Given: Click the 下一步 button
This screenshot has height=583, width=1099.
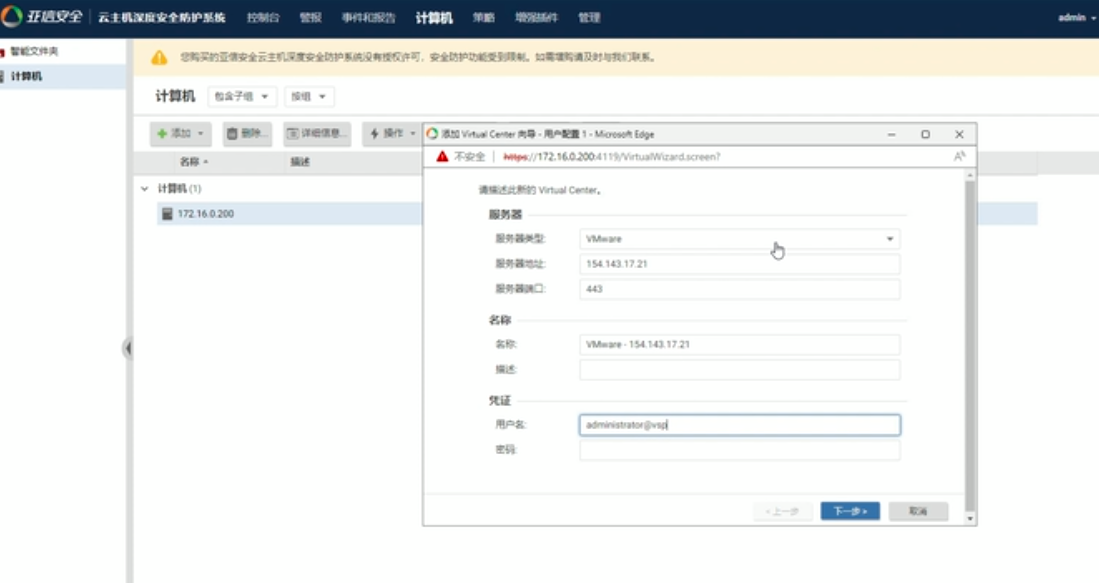Looking at the screenshot, I should click(850, 511).
